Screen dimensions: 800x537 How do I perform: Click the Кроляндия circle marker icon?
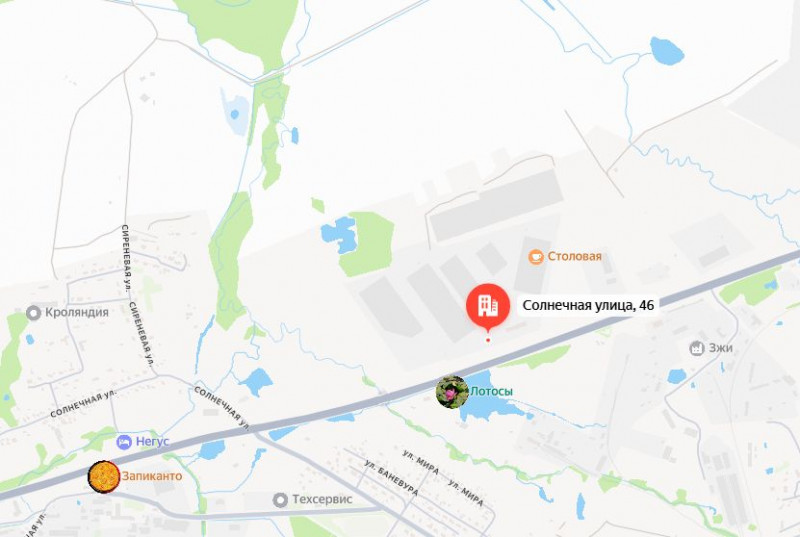[34, 313]
